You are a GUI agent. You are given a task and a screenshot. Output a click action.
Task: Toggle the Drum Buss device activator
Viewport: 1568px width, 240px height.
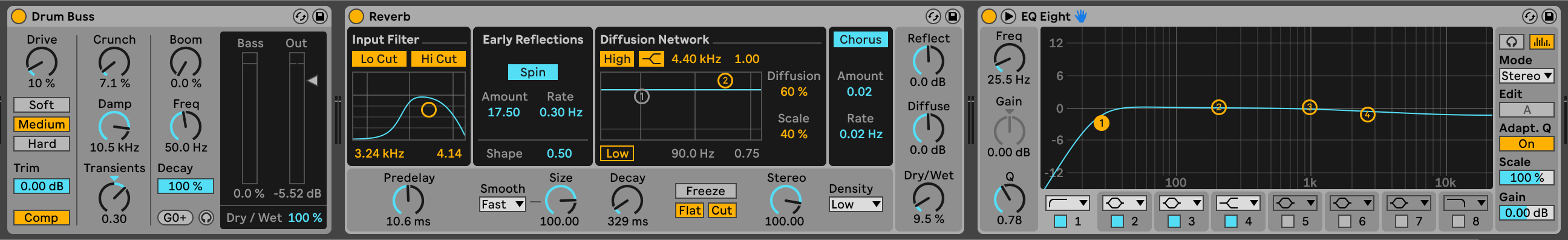tap(19, 16)
